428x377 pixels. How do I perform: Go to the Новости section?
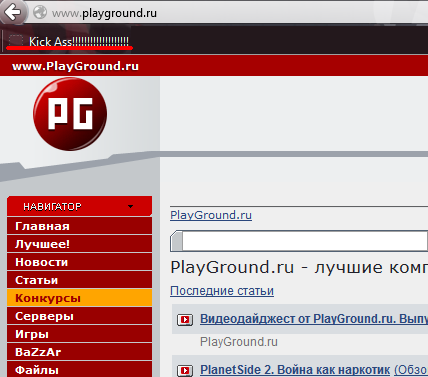pos(79,262)
